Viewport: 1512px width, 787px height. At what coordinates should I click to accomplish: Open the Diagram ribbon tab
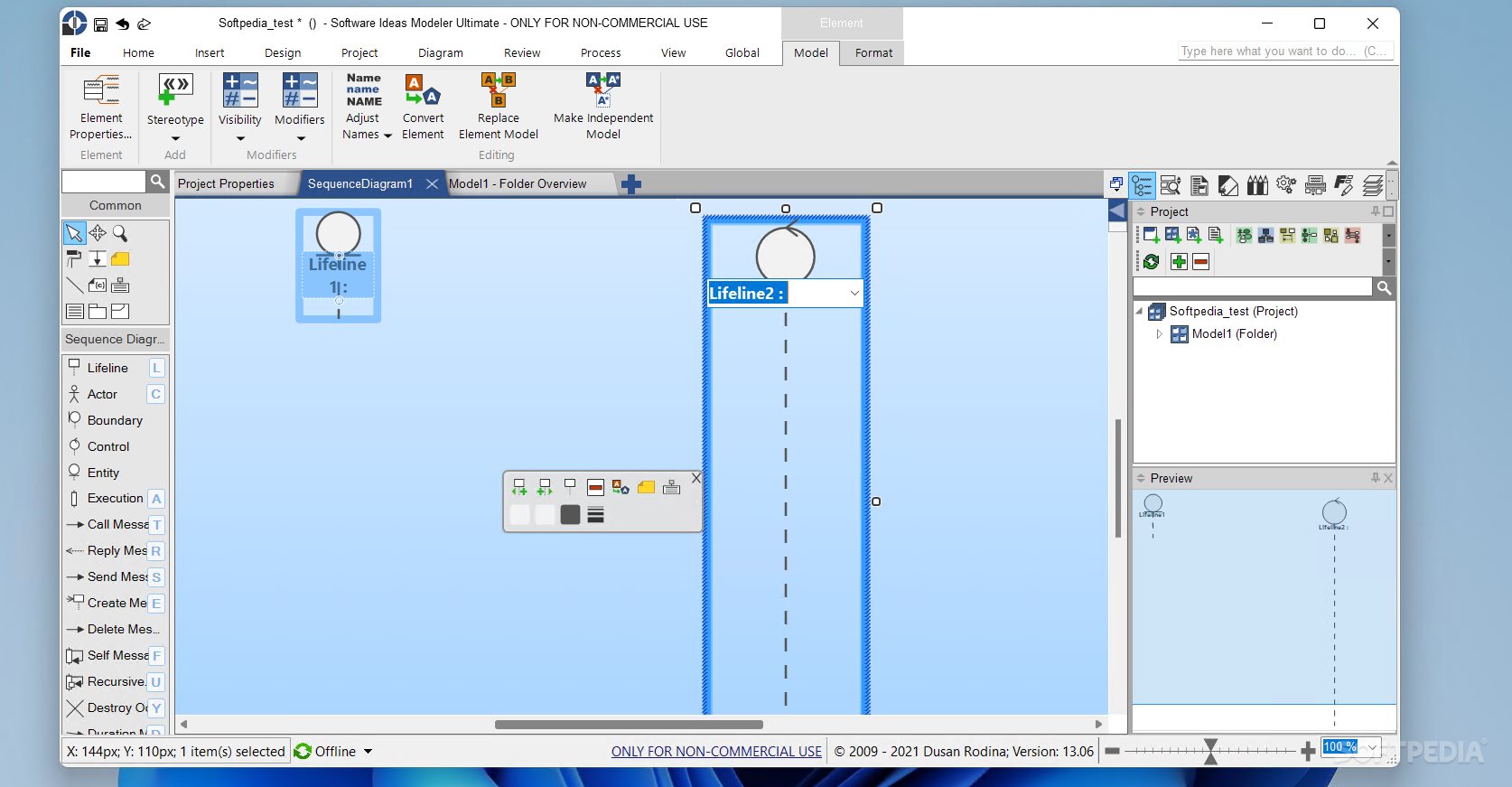tap(440, 52)
